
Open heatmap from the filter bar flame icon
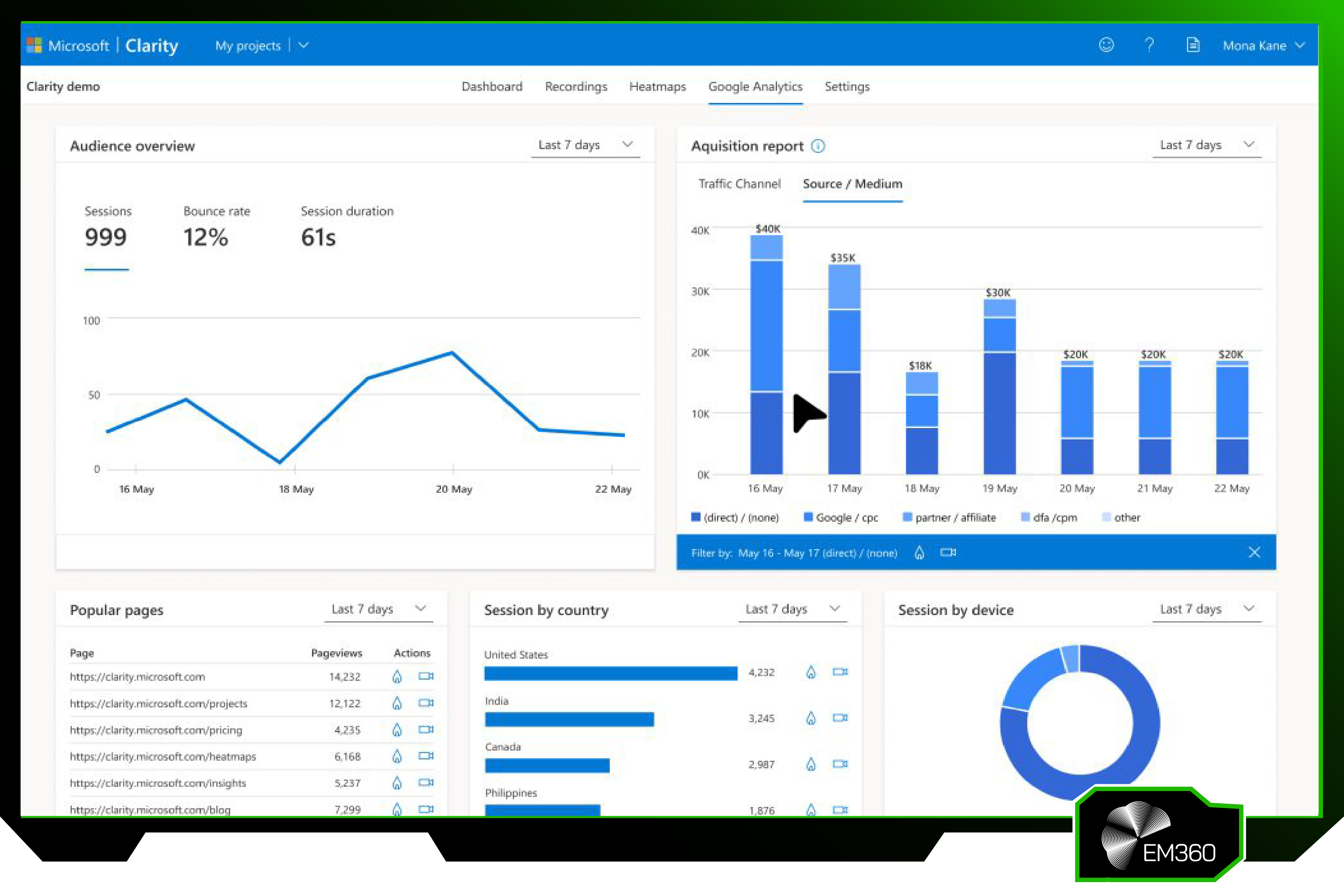pos(919,552)
